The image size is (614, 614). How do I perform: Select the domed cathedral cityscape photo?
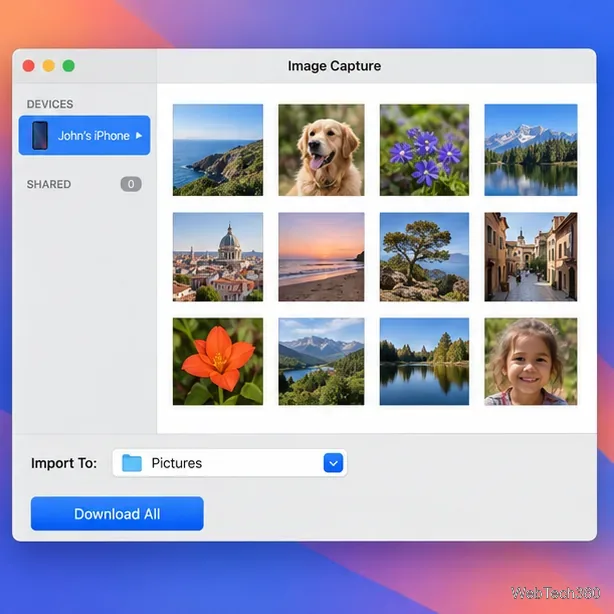point(218,257)
